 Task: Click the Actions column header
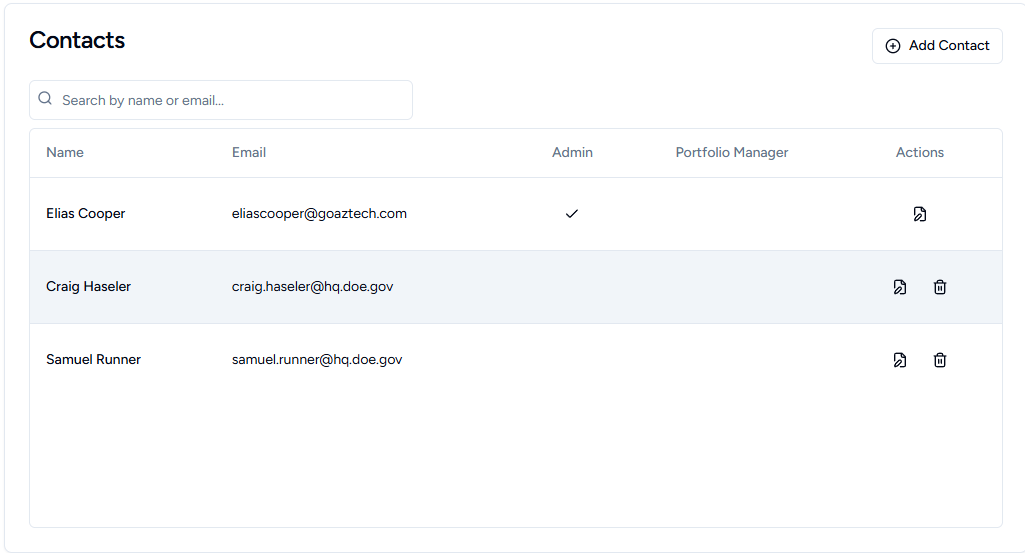[919, 153]
